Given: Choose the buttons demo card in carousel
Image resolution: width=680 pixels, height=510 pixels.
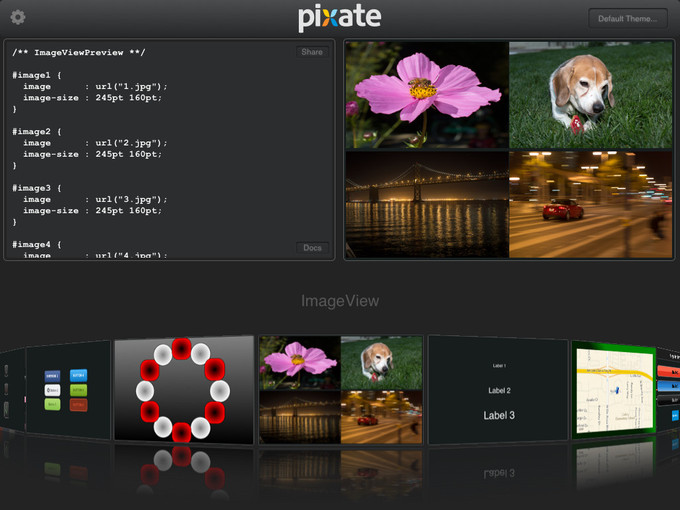Looking at the screenshot, I should 68,389.
